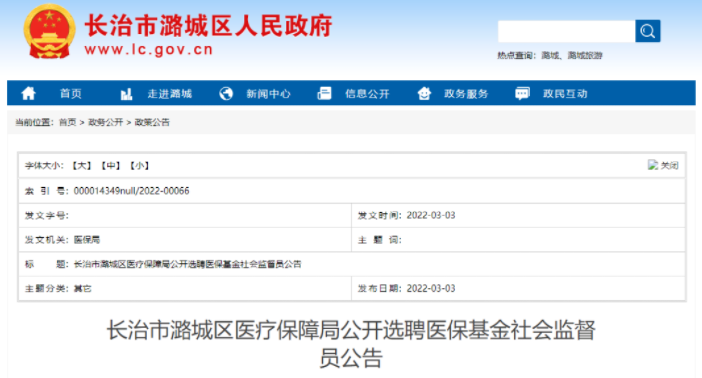This screenshot has width=702, height=378.
Task: Click the hot search term 潞城旅游
Action: [x=585, y=56]
